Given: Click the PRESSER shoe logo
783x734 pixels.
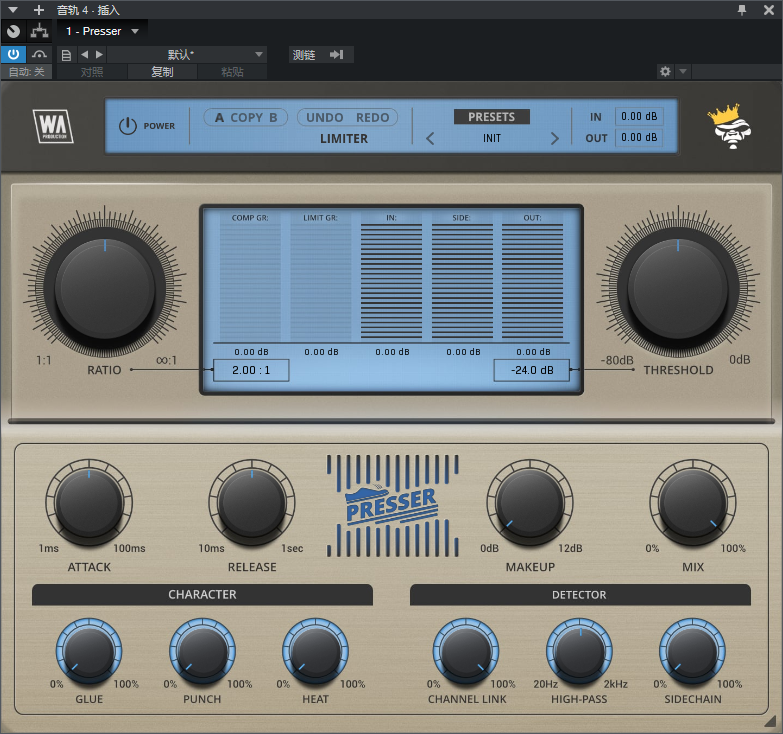Looking at the screenshot, I should 392,505.
